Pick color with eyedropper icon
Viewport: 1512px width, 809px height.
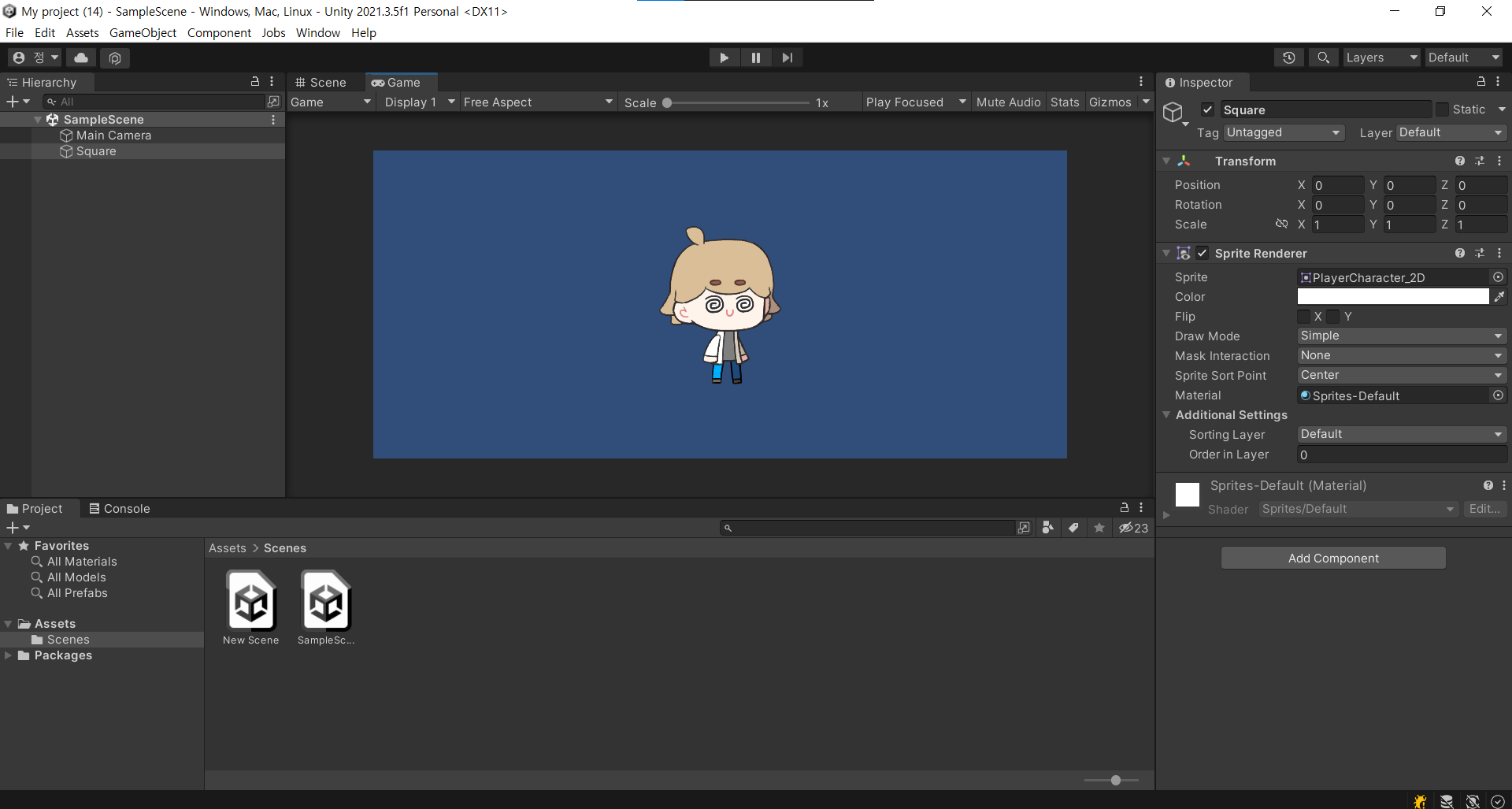click(x=1499, y=297)
